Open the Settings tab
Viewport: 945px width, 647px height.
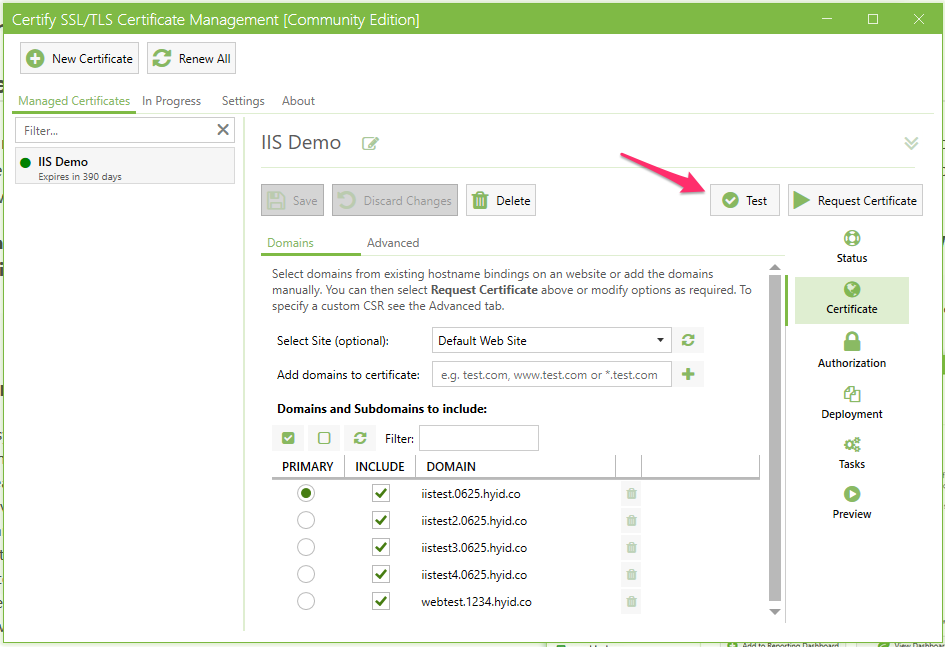coord(243,101)
